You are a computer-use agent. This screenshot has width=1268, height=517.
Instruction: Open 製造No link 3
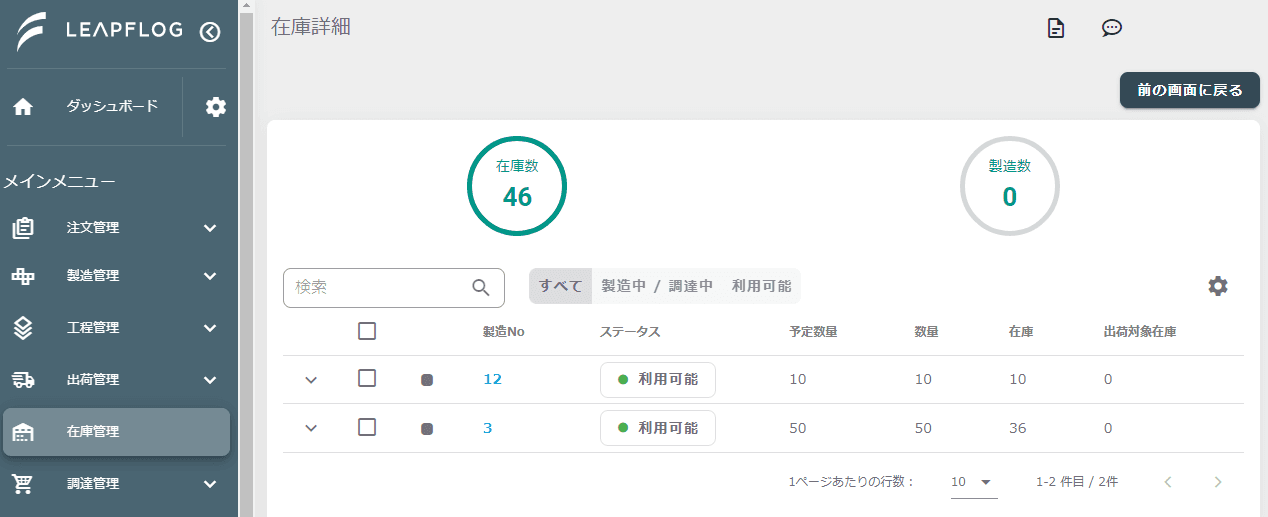487,428
